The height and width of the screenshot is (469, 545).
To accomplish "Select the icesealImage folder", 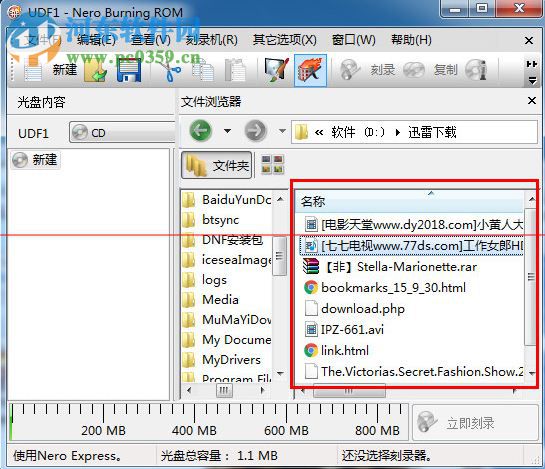I will tap(227, 260).
